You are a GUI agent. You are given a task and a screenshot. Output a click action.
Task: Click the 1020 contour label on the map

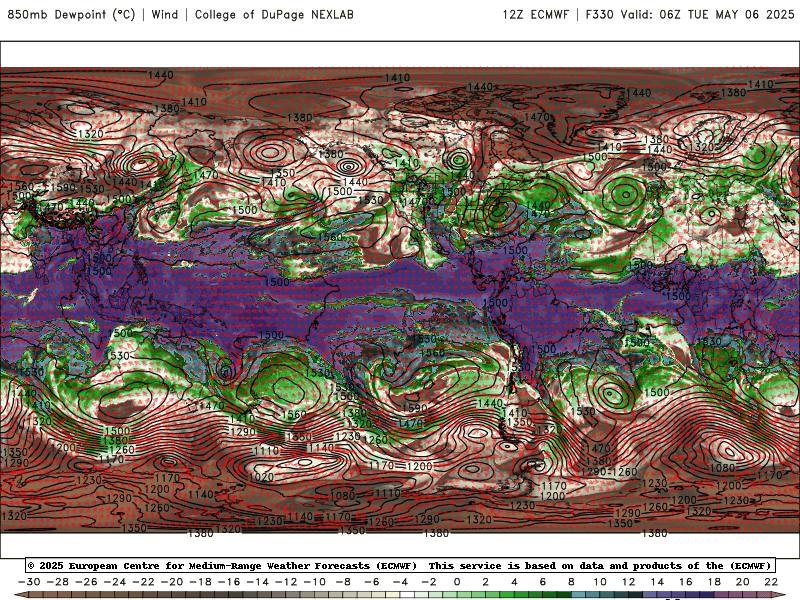pyautogui.click(x=262, y=477)
